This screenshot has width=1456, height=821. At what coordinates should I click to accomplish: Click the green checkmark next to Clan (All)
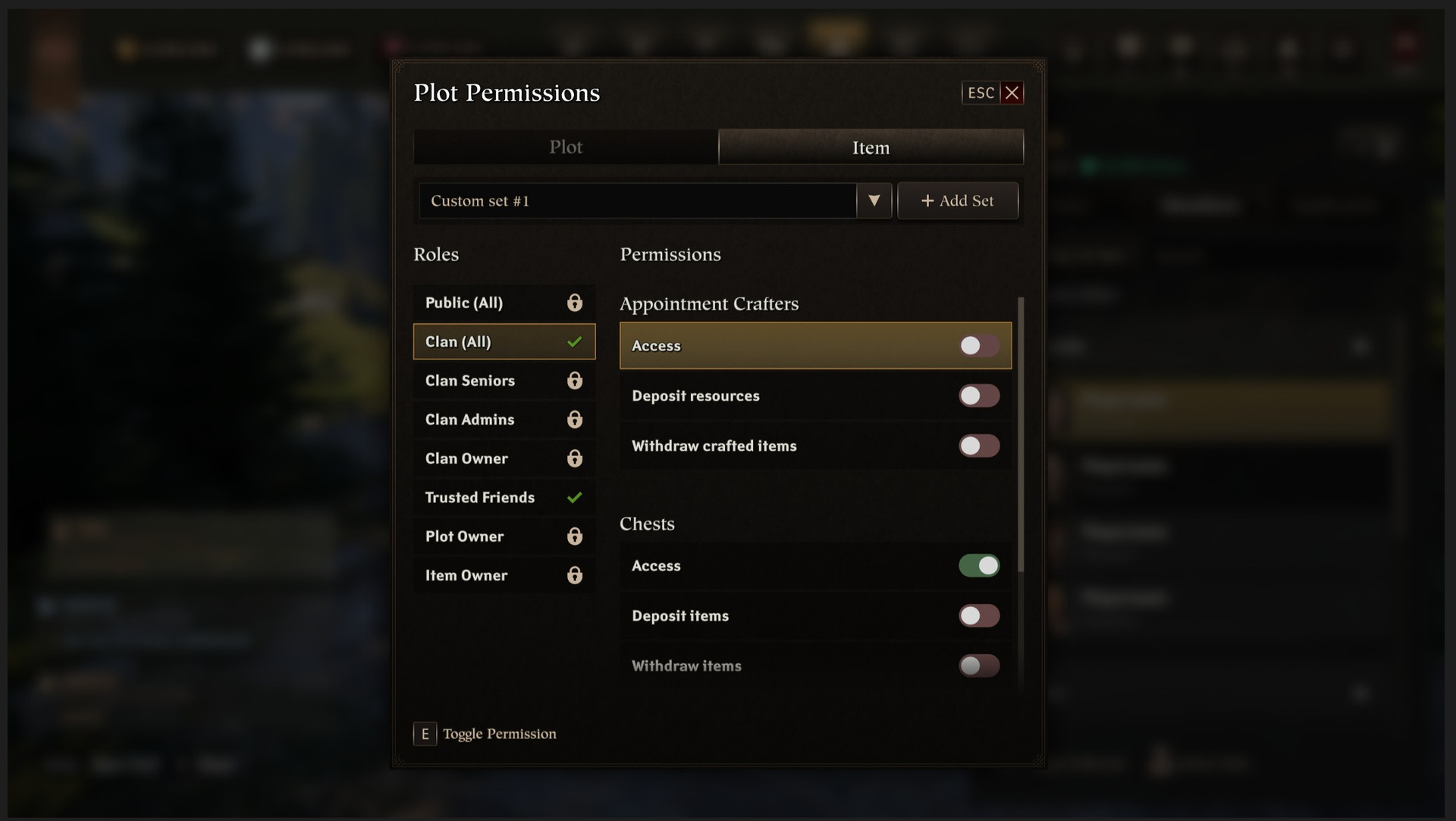click(x=575, y=342)
